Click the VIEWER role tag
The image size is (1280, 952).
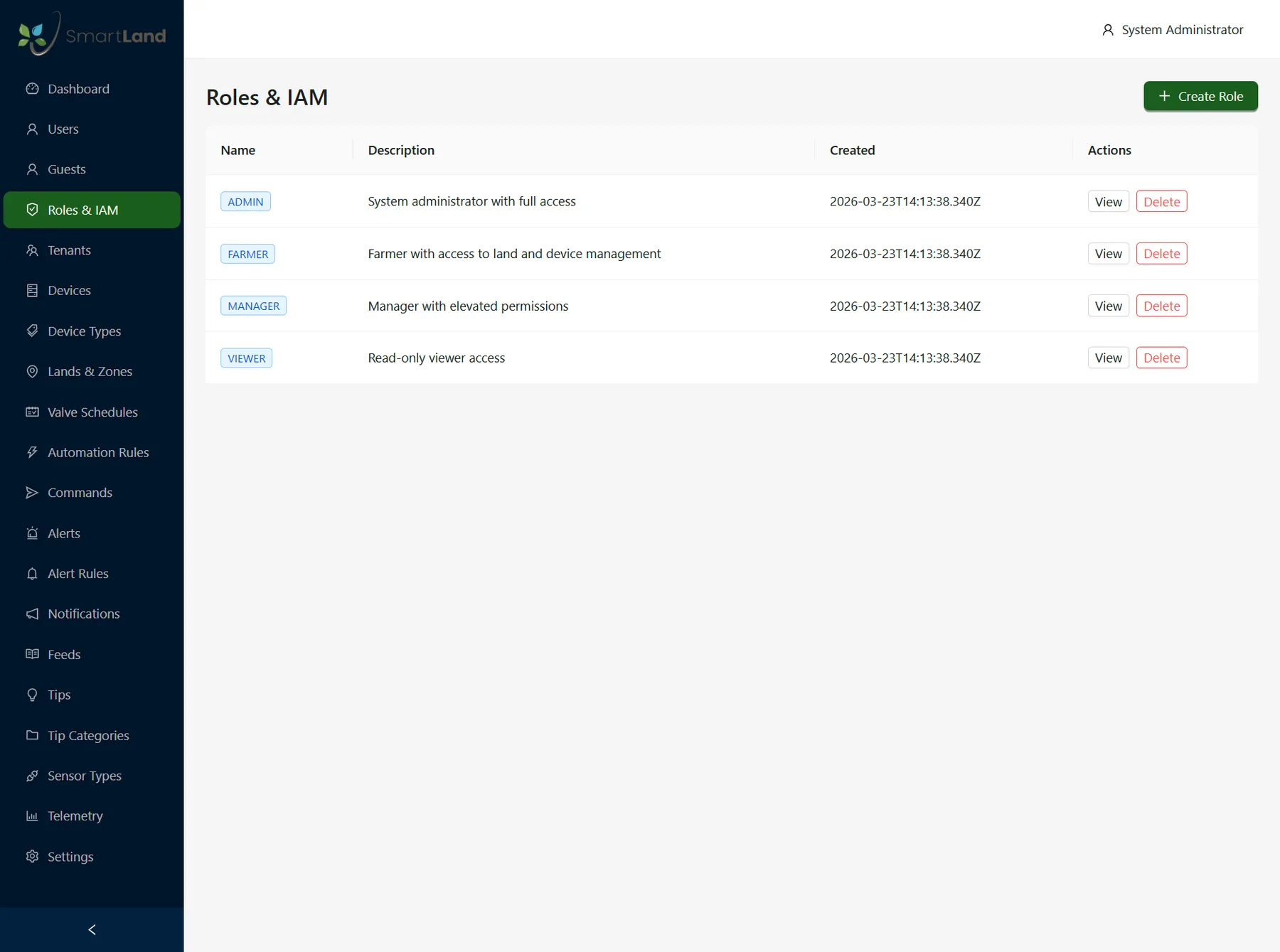click(246, 358)
